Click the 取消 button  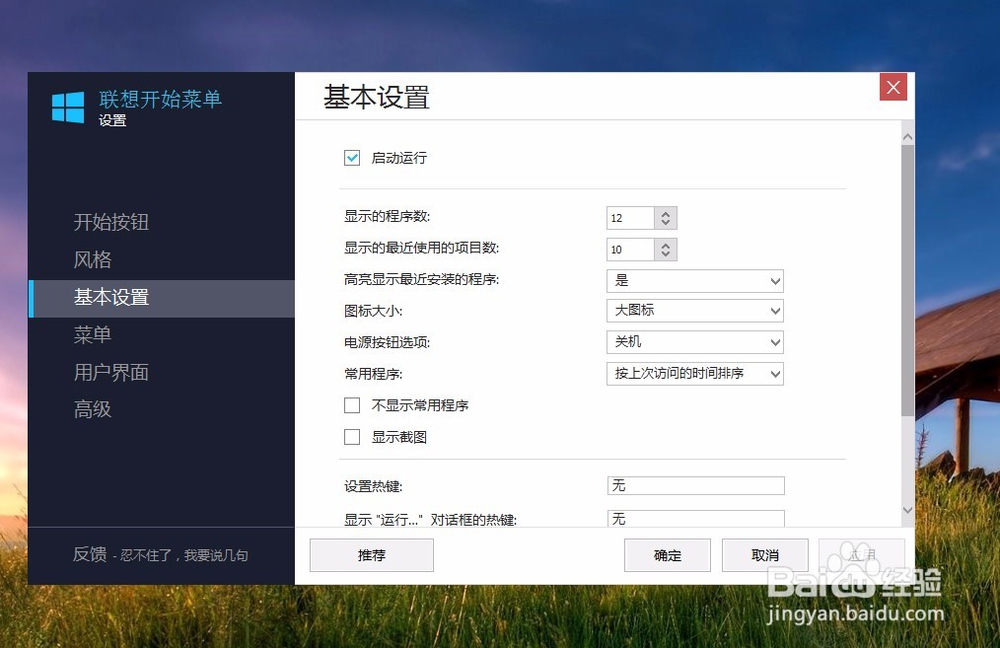(x=765, y=555)
